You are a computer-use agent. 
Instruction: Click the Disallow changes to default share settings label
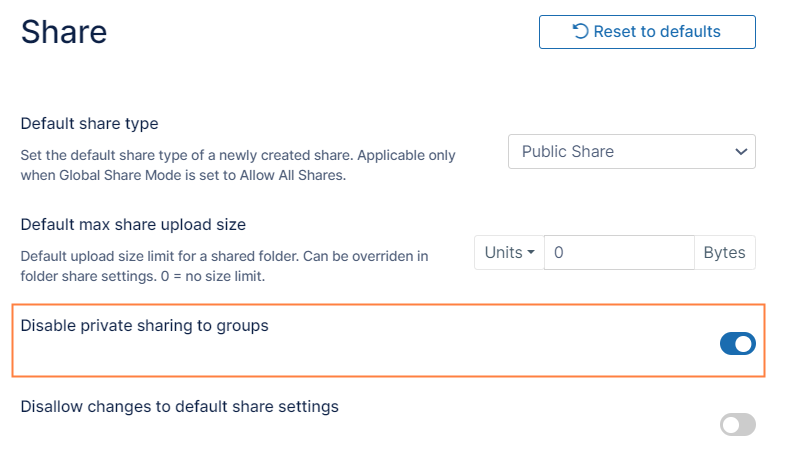coord(180,407)
